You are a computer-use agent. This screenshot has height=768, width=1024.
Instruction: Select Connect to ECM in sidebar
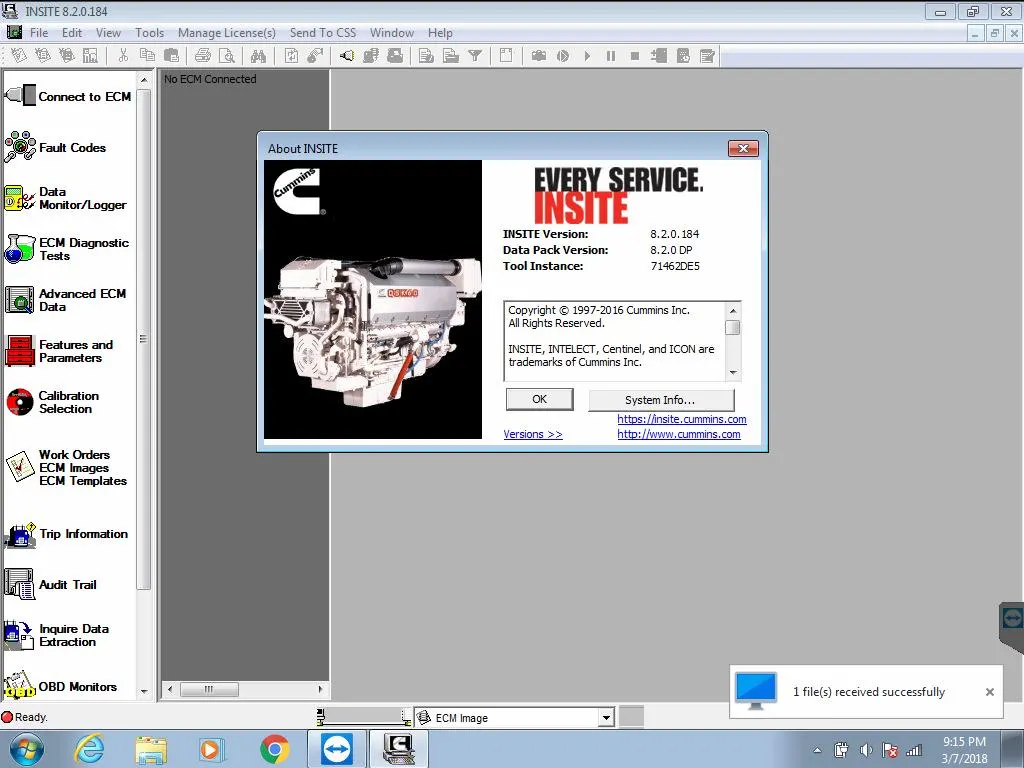[69, 96]
